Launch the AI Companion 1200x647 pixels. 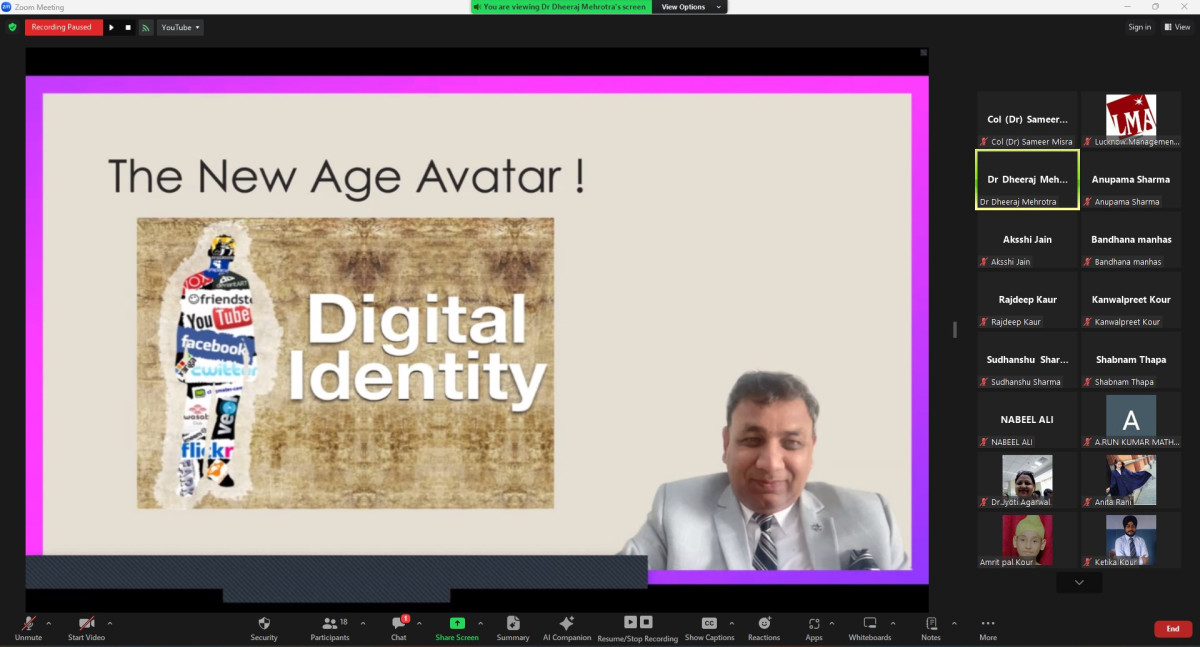(x=567, y=628)
